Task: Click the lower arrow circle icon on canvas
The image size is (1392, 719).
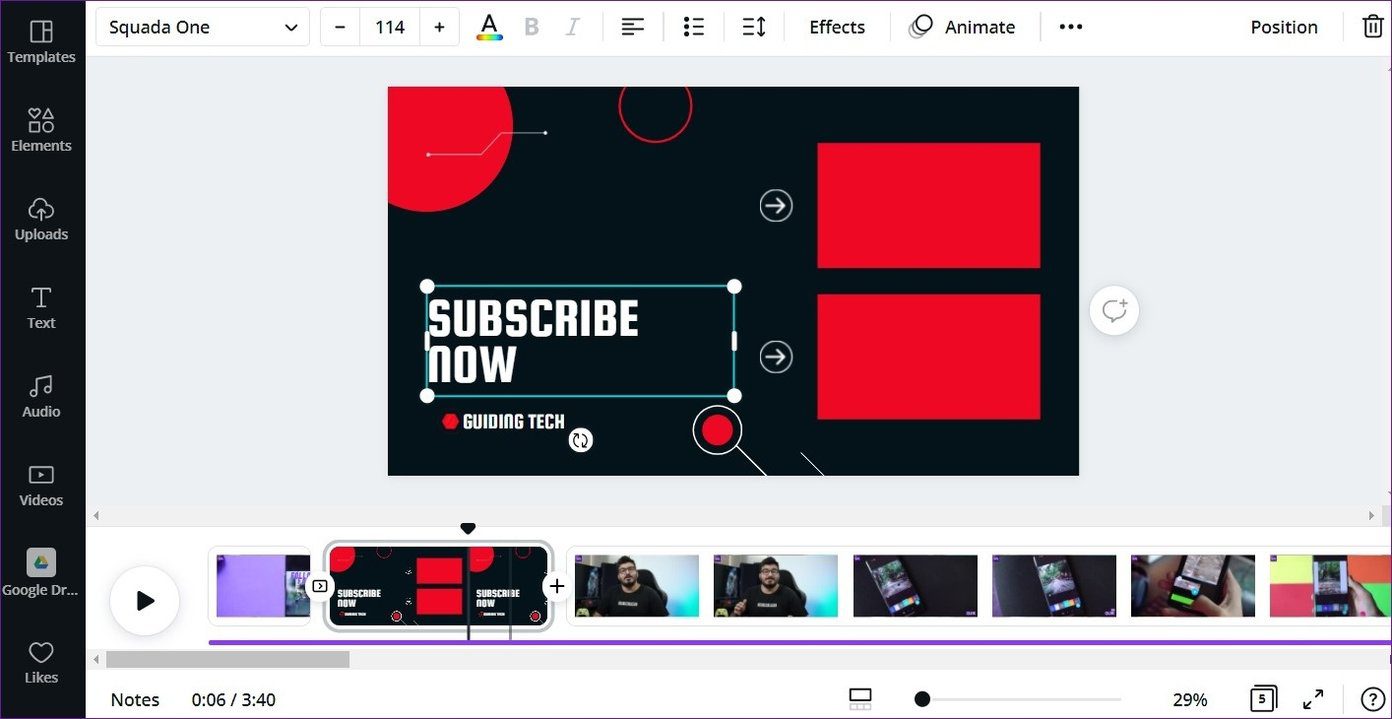Action: coord(775,357)
